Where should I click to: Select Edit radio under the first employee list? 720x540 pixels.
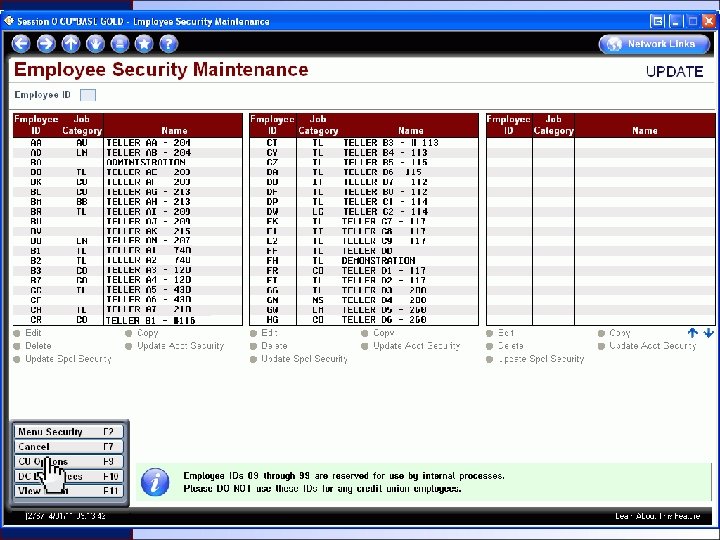click(17, 333)
